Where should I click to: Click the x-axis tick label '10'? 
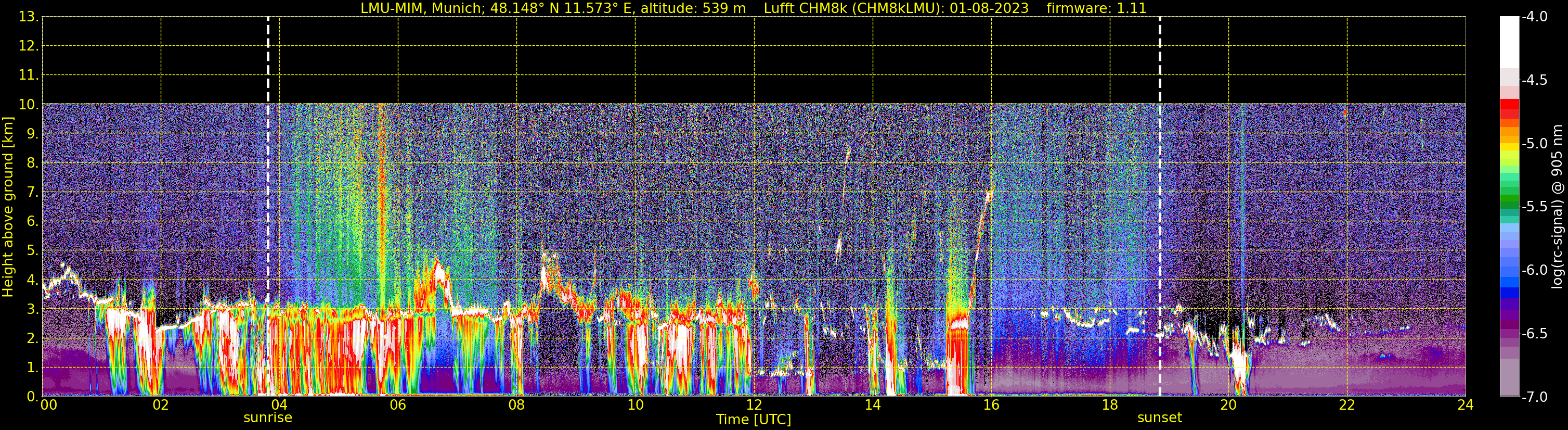pyautogui.click(x=636, y=406)
